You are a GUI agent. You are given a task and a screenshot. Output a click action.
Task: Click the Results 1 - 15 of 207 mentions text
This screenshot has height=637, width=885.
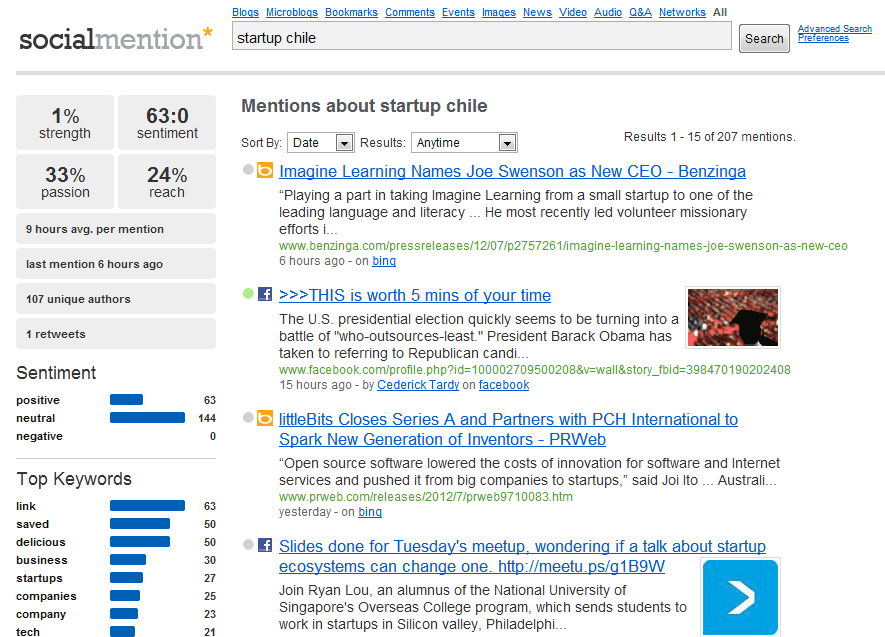tap(709, 137)
